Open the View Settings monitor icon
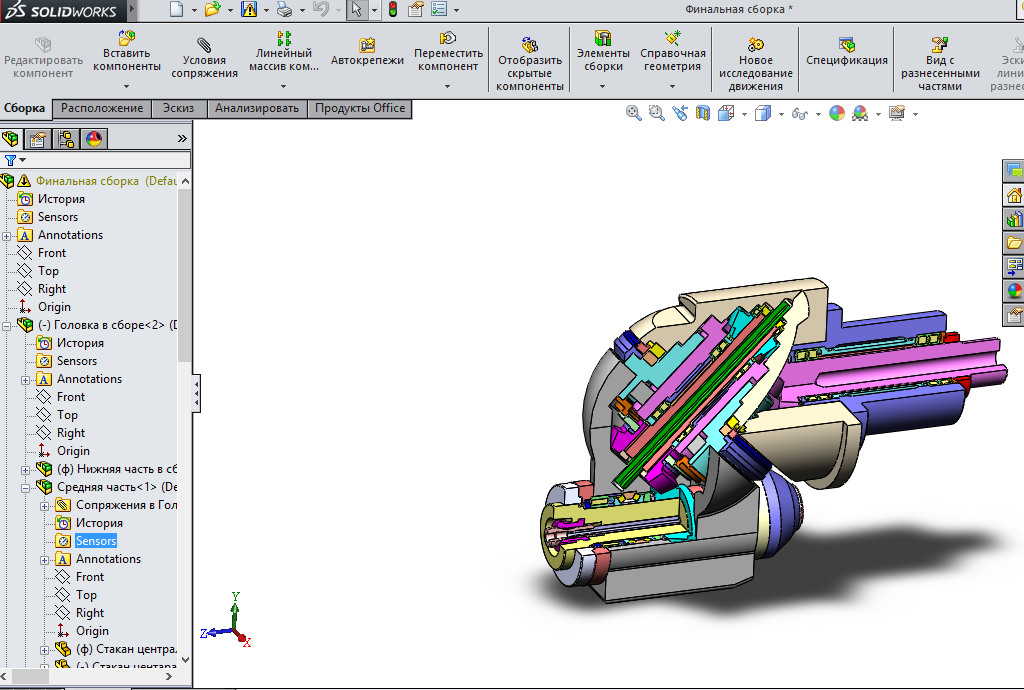Image resolution: width=1024 pixels, height=690 pixels. pyautogui.click(x=897, y=113)
